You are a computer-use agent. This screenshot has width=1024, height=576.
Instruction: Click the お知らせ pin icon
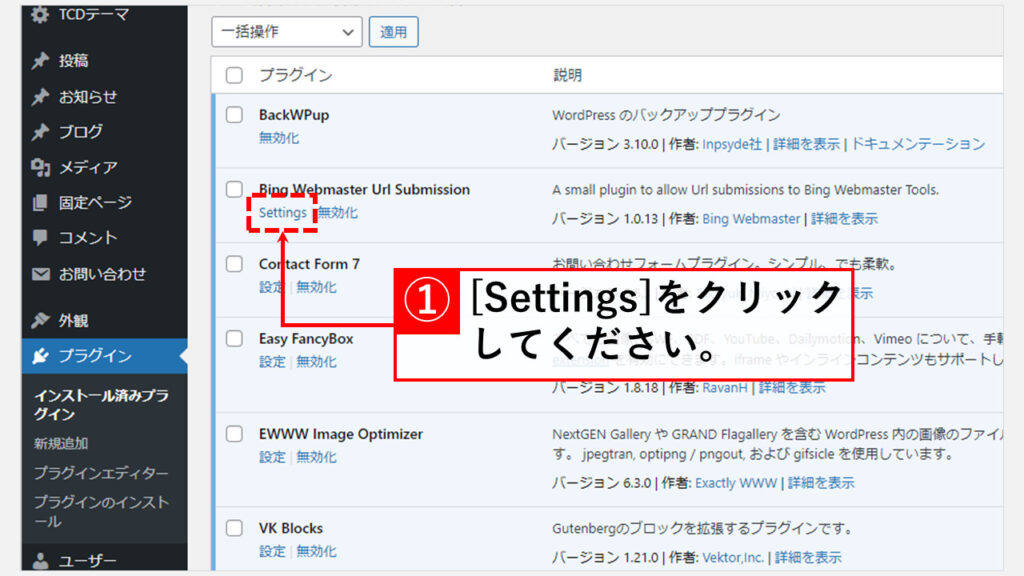point(40,97)
